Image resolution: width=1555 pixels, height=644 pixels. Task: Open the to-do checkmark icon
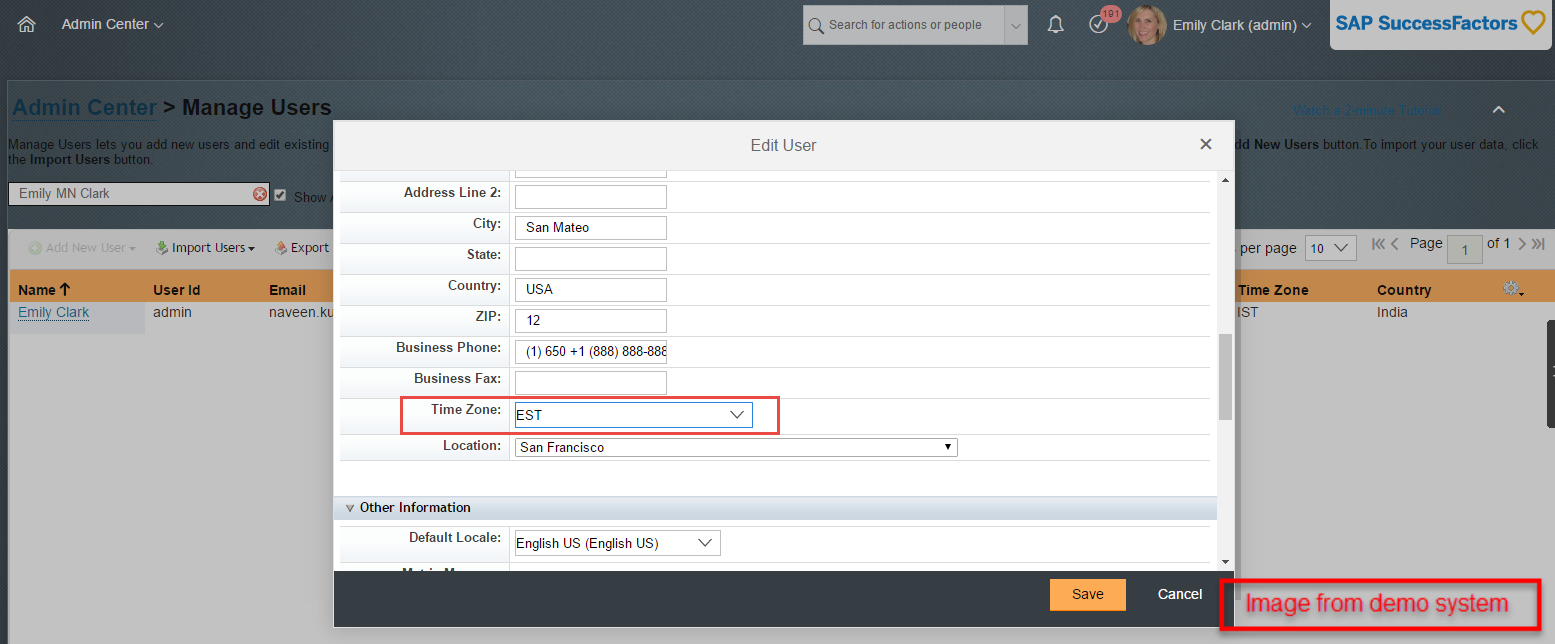[1099, 25]
